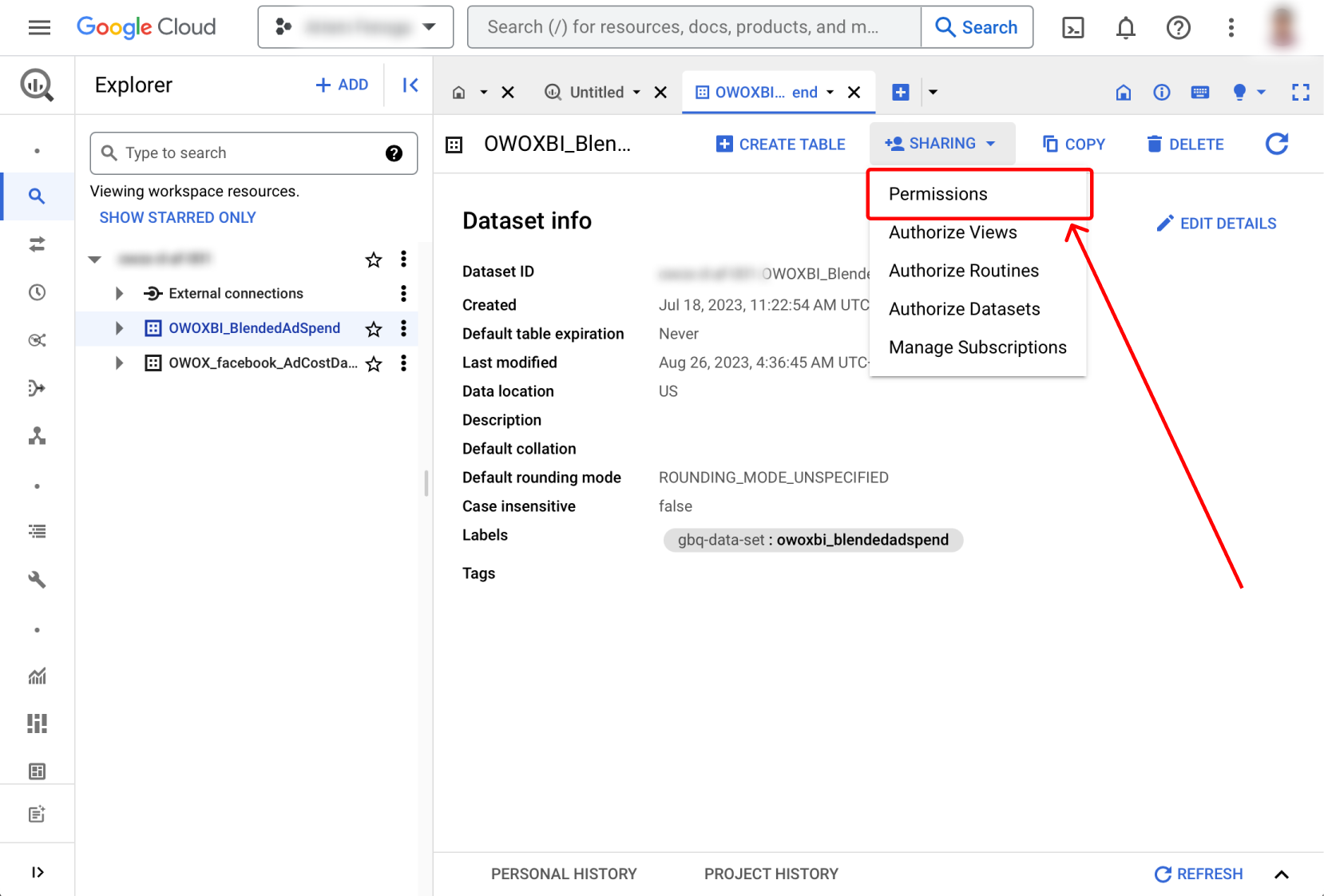Click CREATE TABLE button
The height and width of the screenshot is (896, 1324).
[x=780, y=145]
